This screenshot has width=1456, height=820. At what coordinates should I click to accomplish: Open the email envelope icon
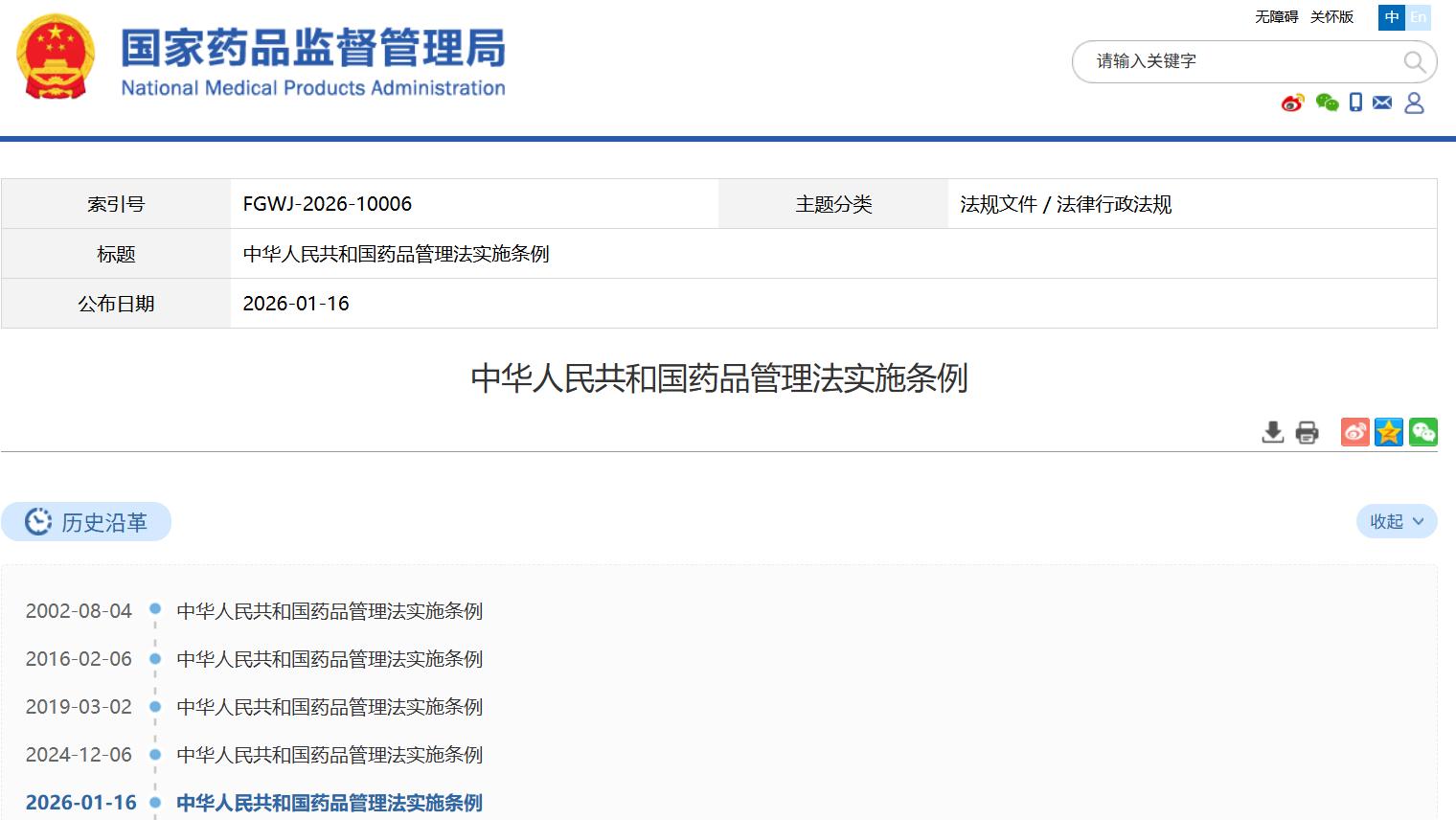point(1382,102)
